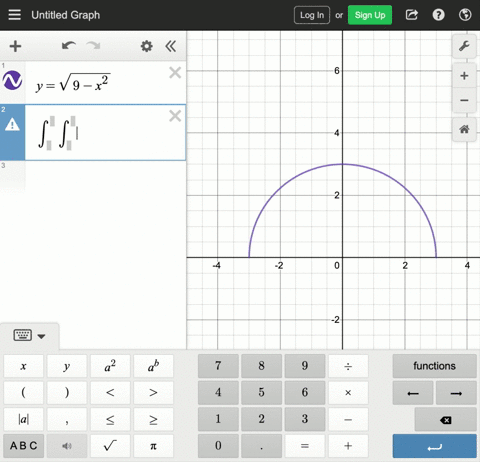Undo the last action

point(69,46)
